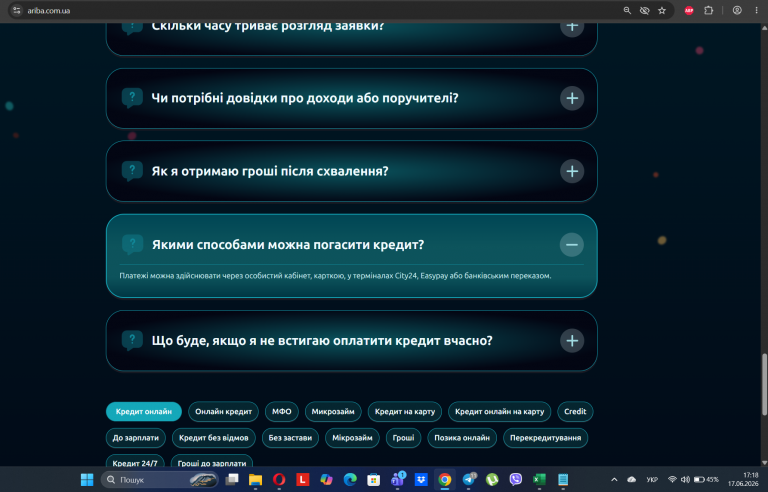768x492 pixels.
Task: Click question 'Чи потрібні довідки про доходи або поручителі?'
Action: pyautogui.click(x=305, y=98)
